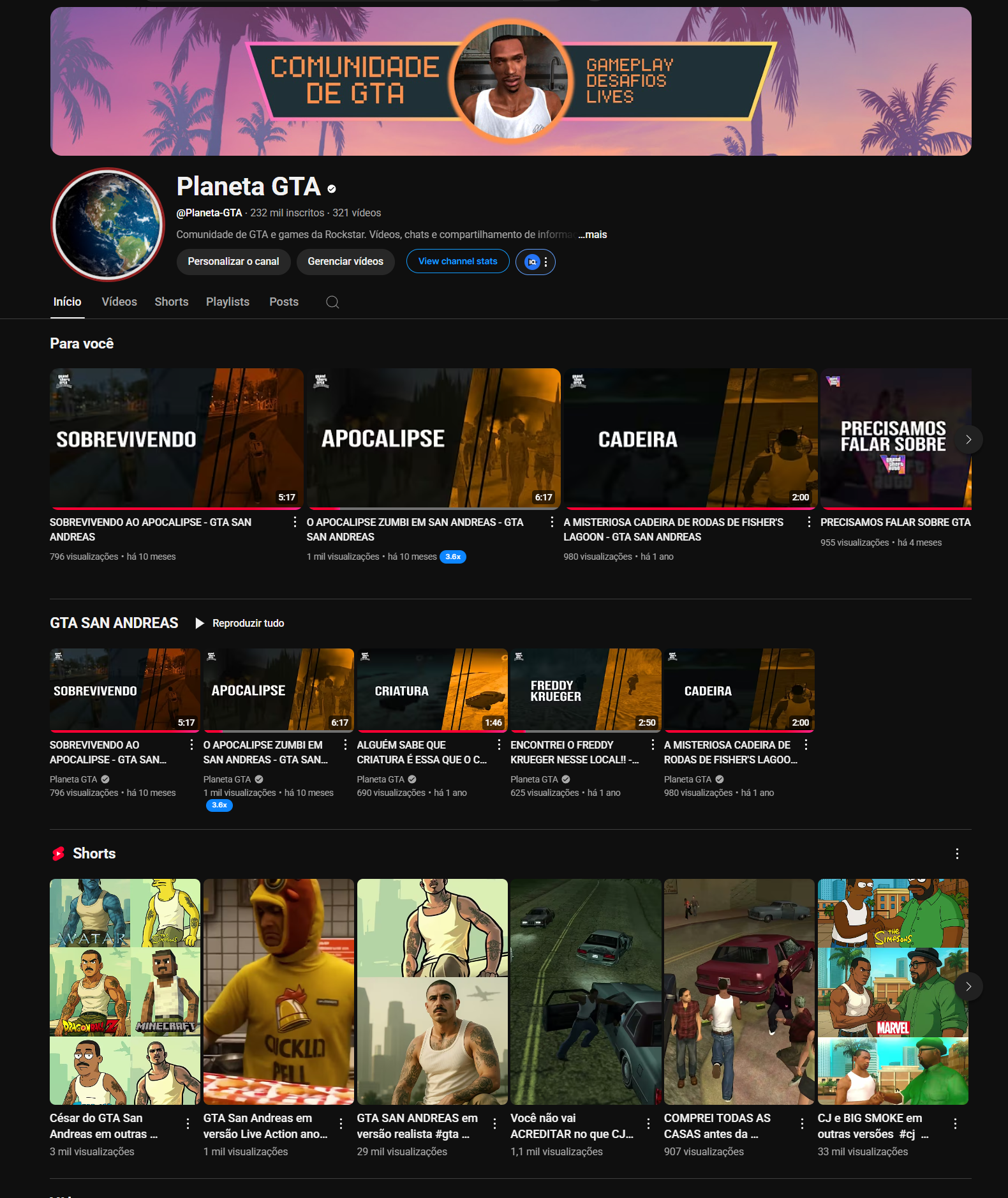Open the yellow chicken costume short

click(x=279, y=992)
